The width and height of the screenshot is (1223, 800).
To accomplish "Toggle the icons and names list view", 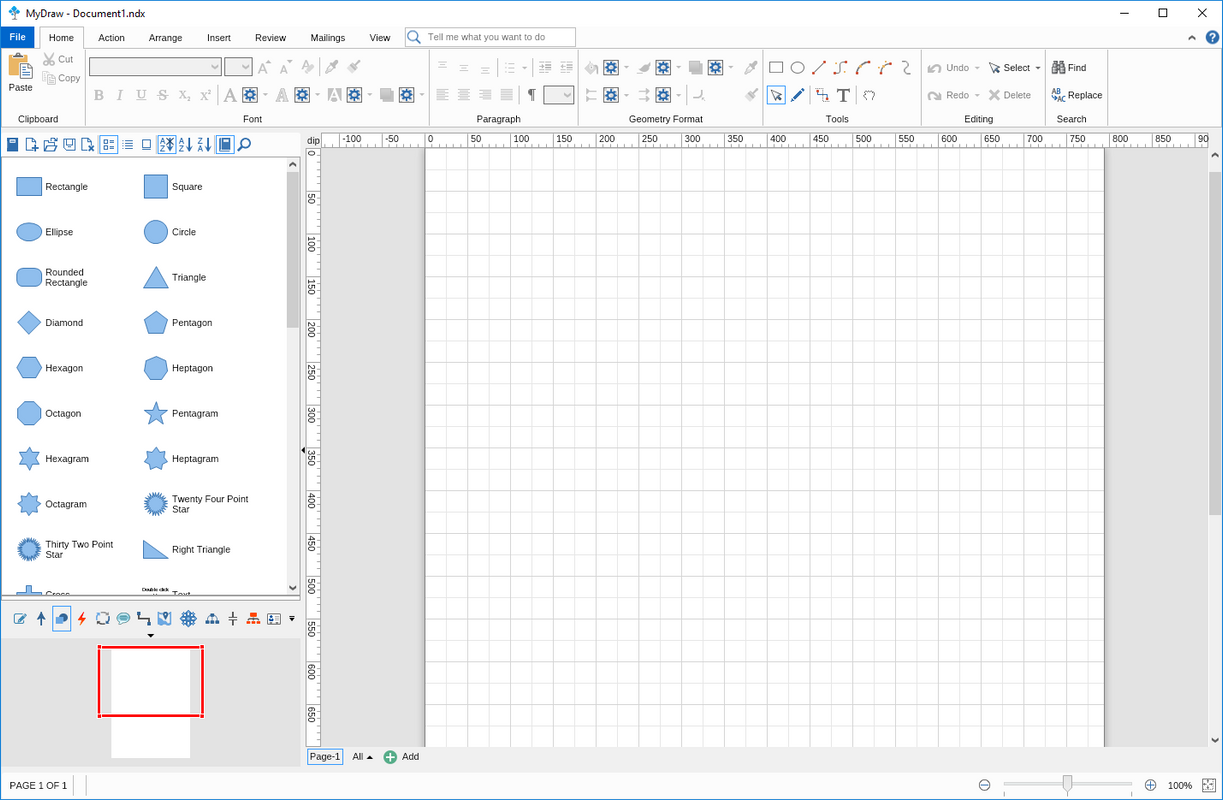I will 109,145.
